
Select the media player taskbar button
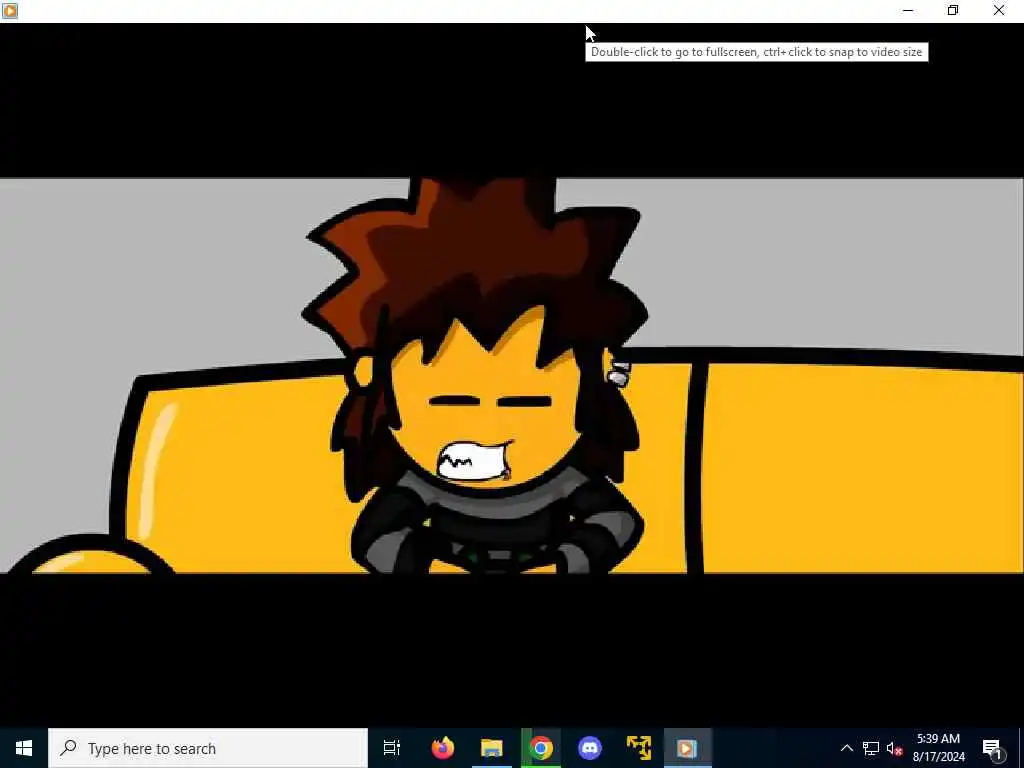(x=688, y=748)
